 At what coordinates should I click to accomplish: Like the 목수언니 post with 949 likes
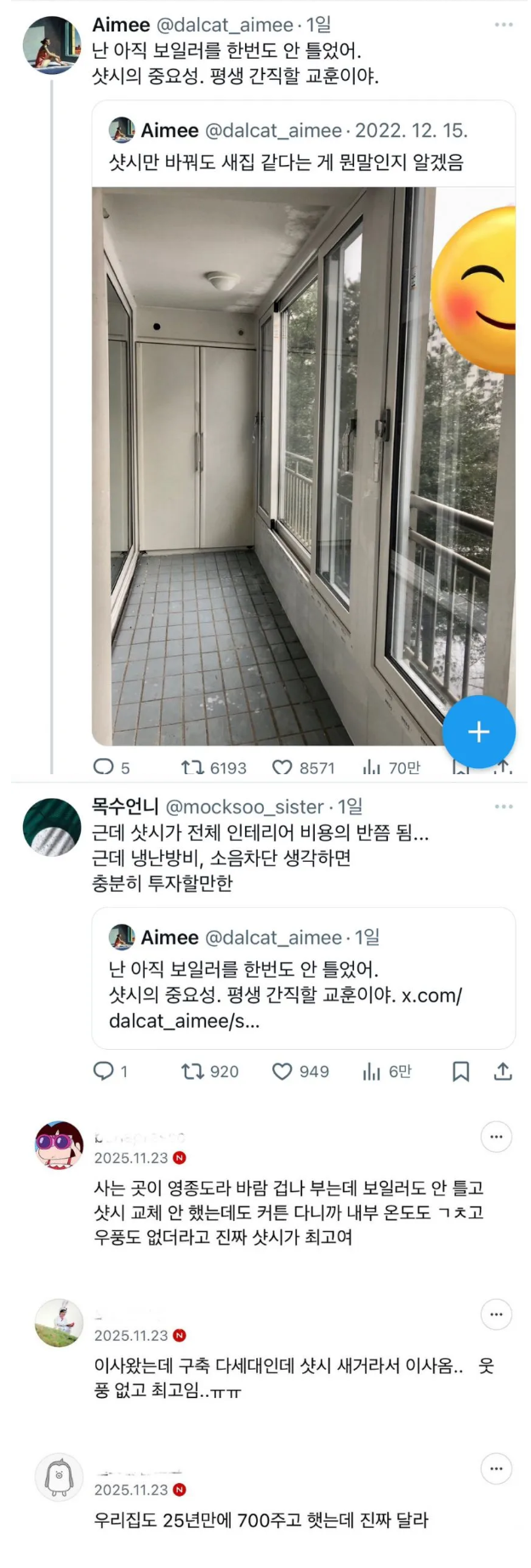point(282,1071)
